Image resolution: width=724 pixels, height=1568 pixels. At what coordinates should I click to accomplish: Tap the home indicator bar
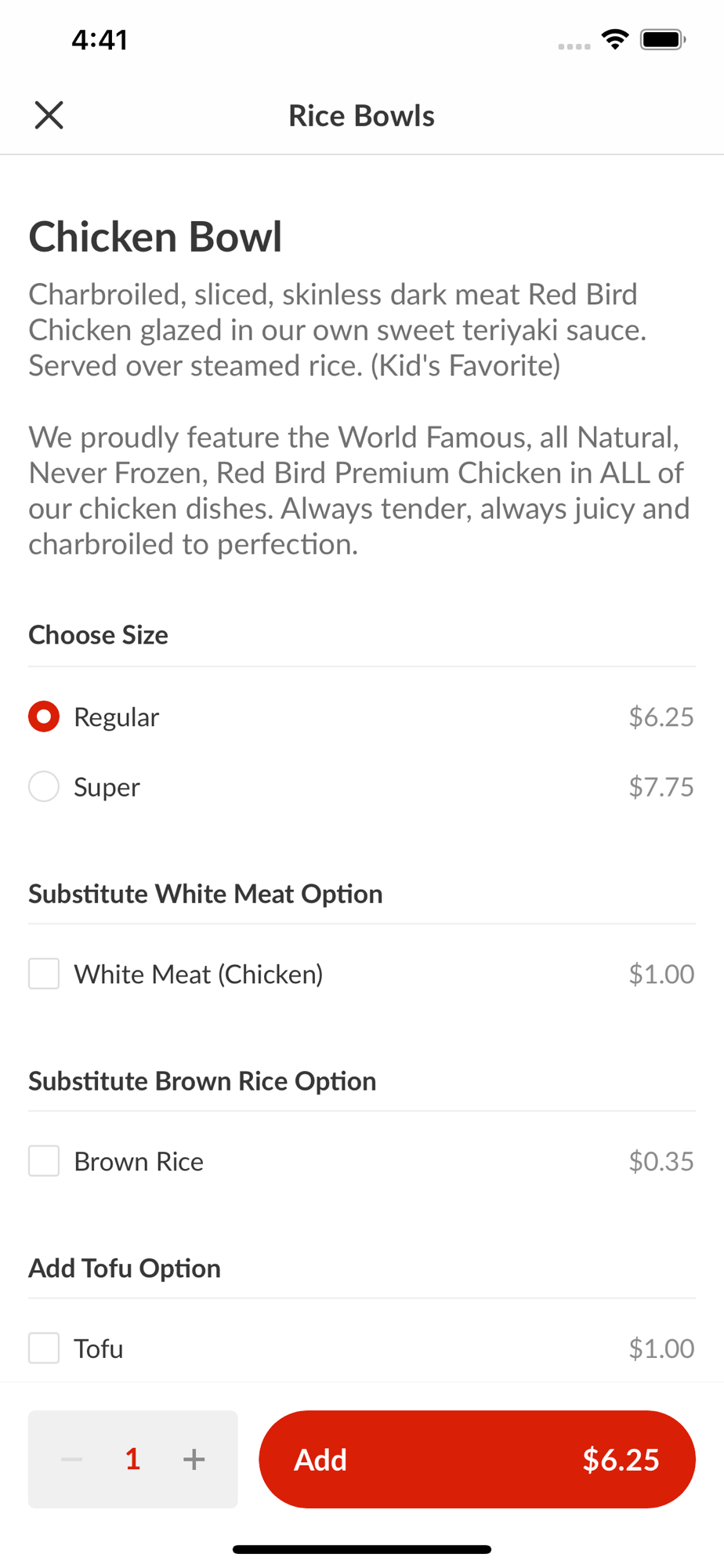pyautogui.click(x=362, y=1549)
